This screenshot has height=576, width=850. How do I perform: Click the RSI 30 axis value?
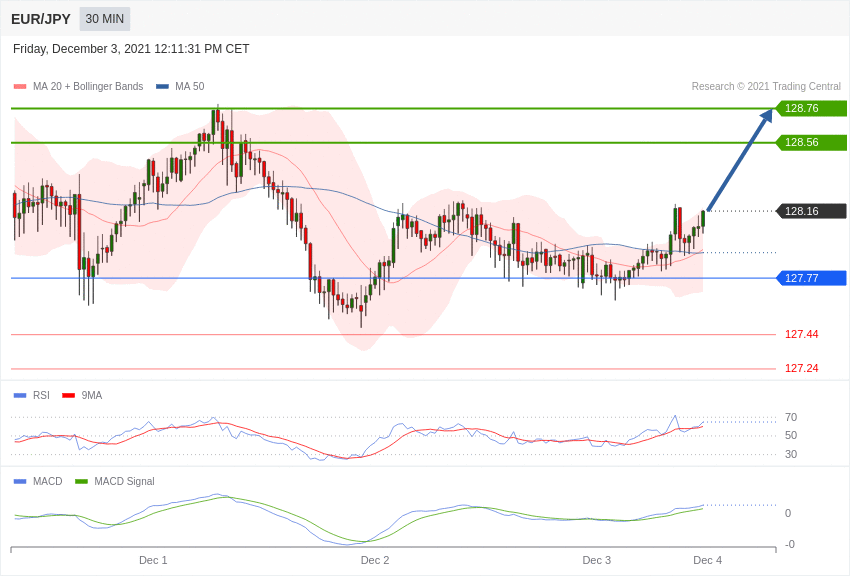(x=791, y=454)
